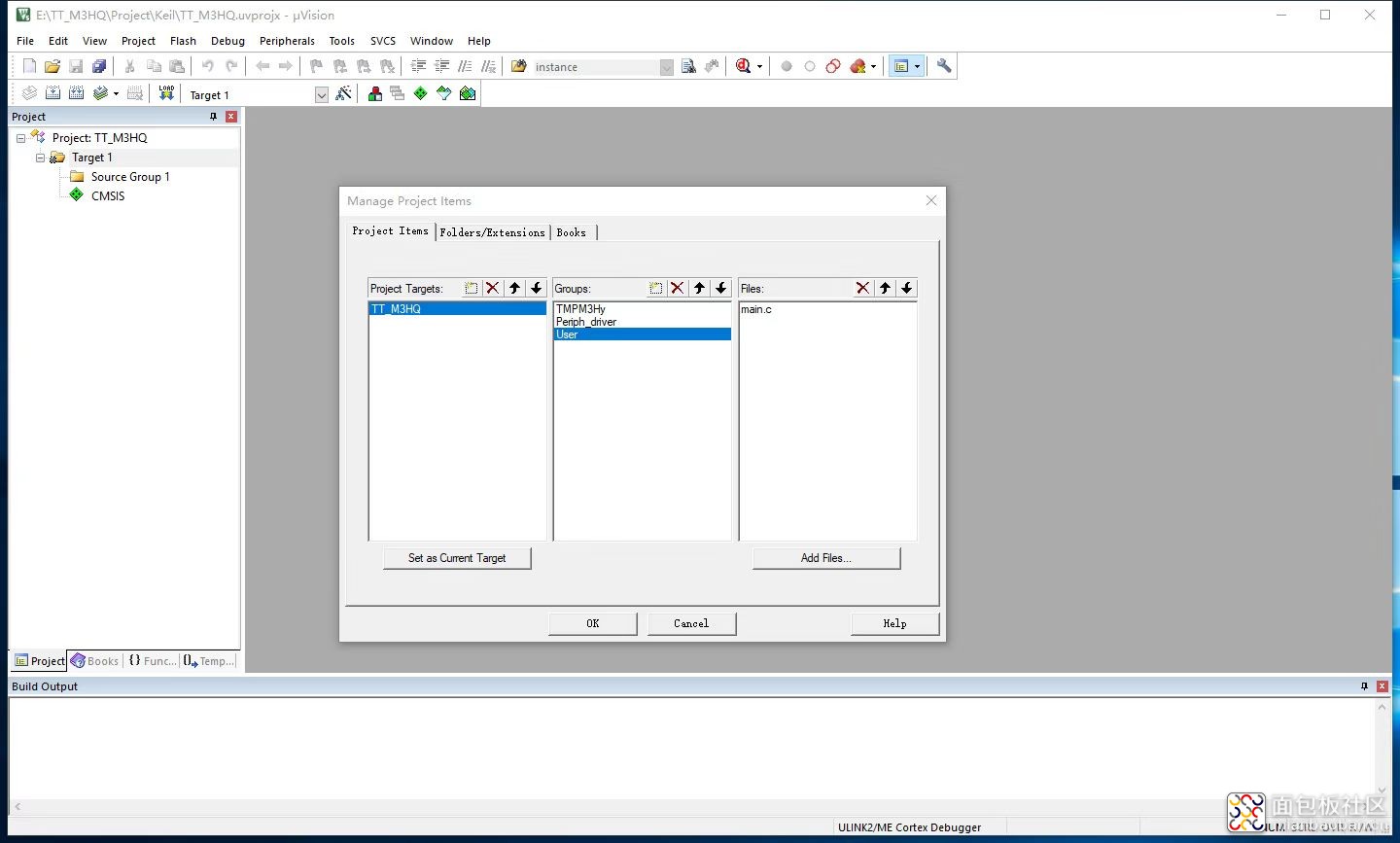Select the Periph_driver group
1400x843 pixels.
[x=642, y=322]
